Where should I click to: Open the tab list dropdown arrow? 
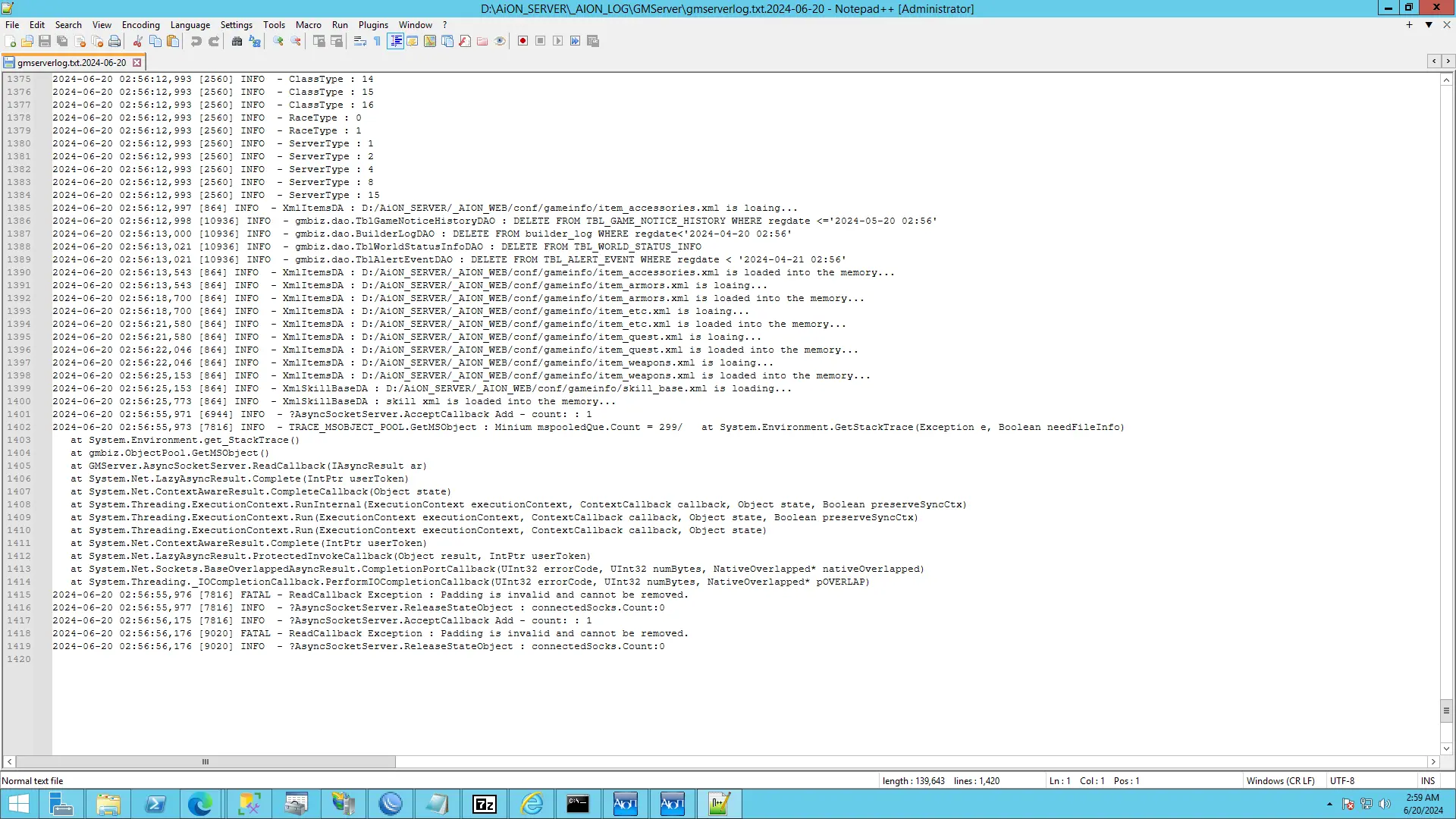tap(1429, 25)
